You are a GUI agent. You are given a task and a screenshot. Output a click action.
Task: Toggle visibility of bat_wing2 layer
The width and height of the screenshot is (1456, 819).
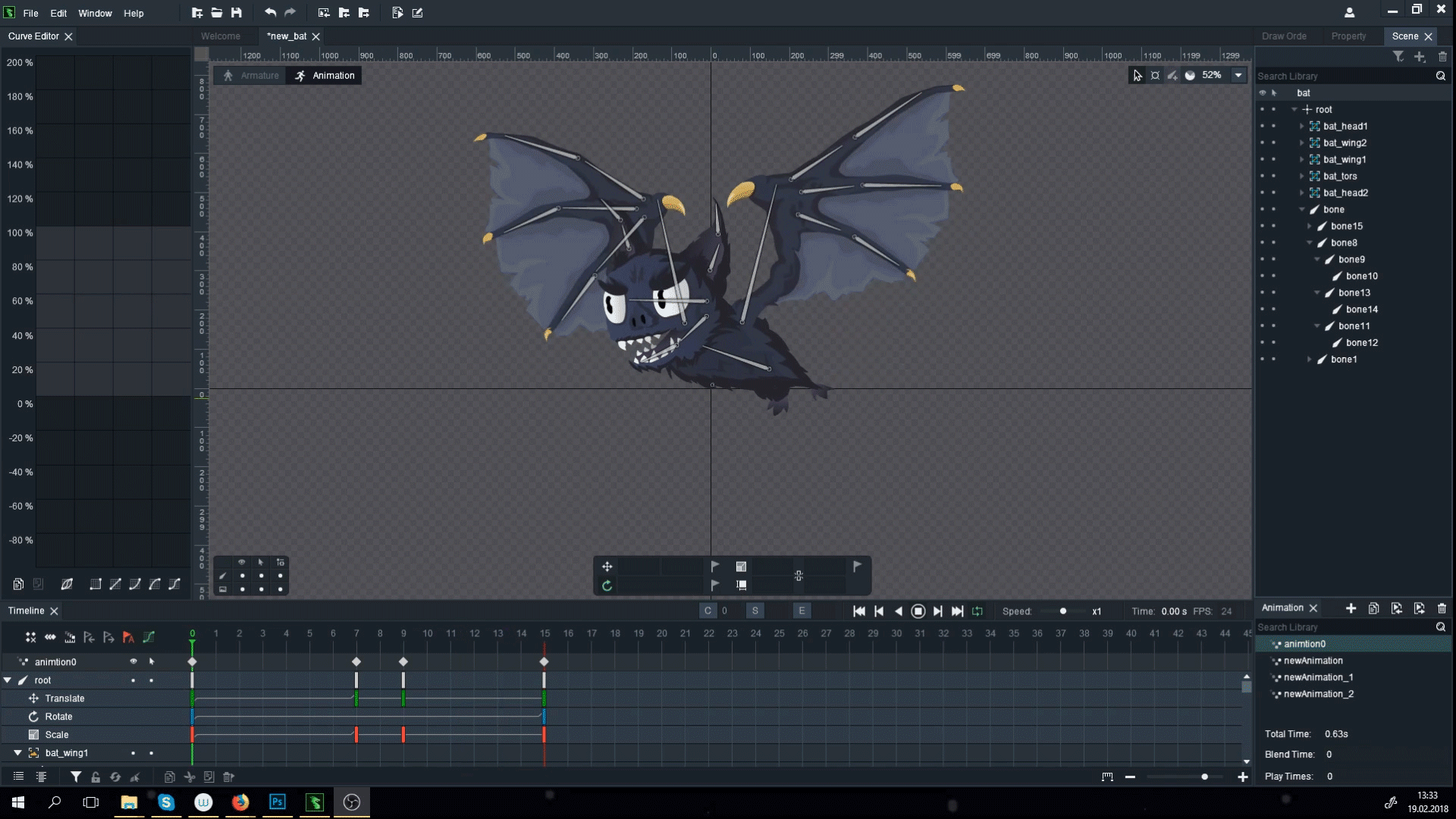[1262, 142]
